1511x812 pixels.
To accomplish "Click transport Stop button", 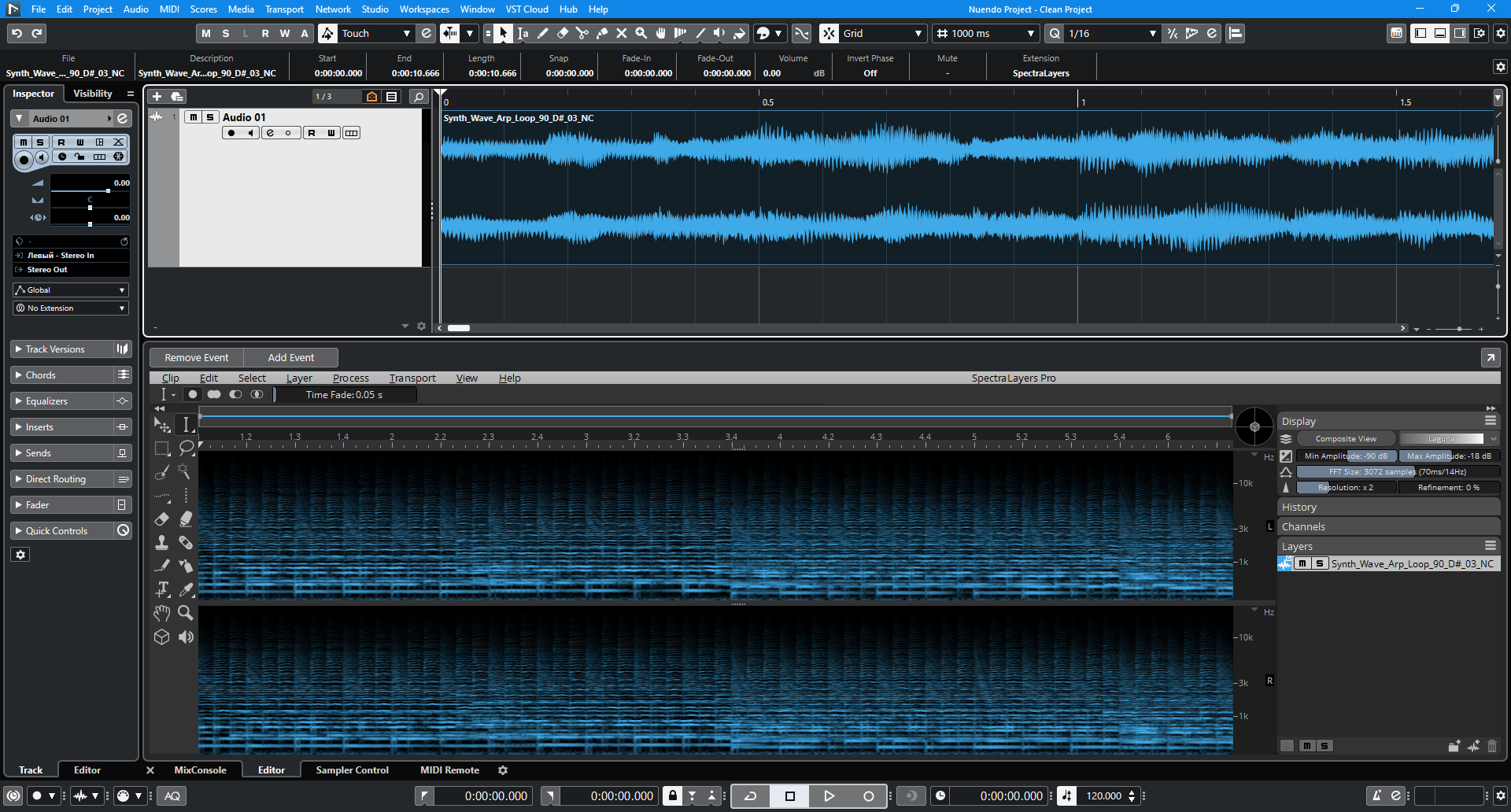I will click(790, 795).
